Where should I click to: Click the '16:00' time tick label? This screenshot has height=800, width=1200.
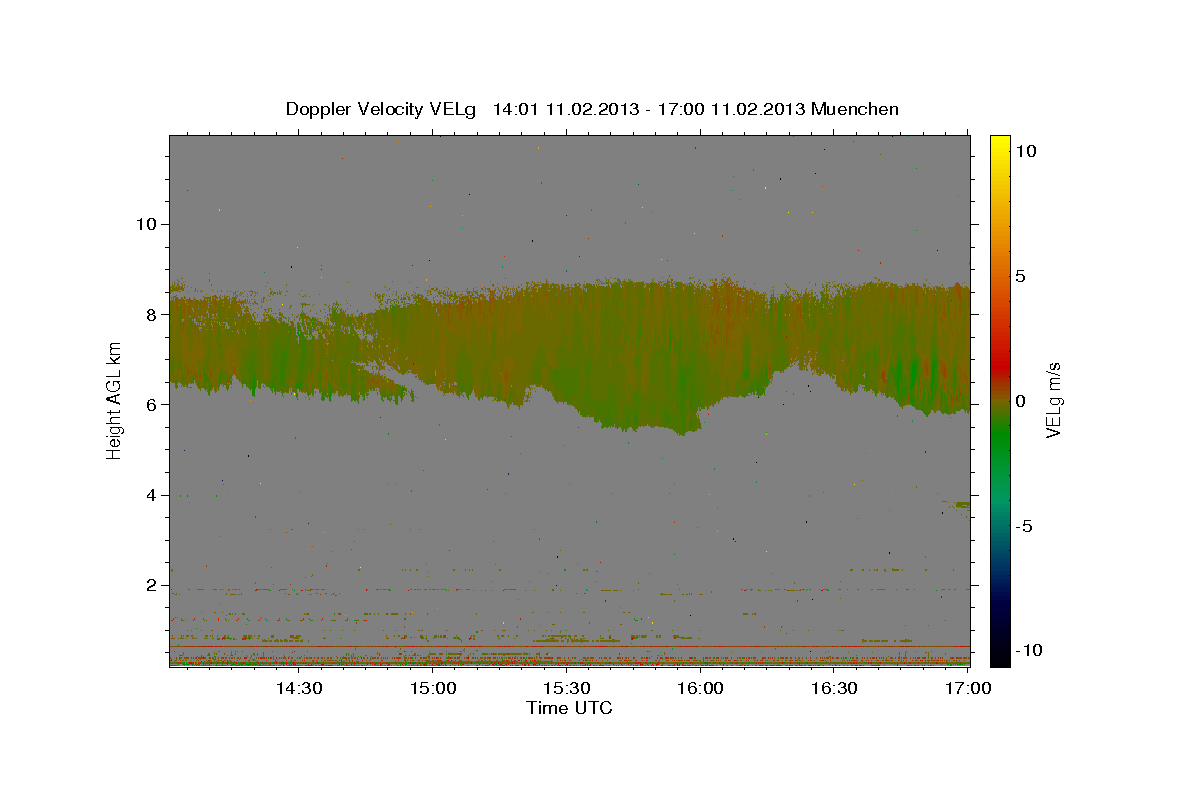coord(700,688)
